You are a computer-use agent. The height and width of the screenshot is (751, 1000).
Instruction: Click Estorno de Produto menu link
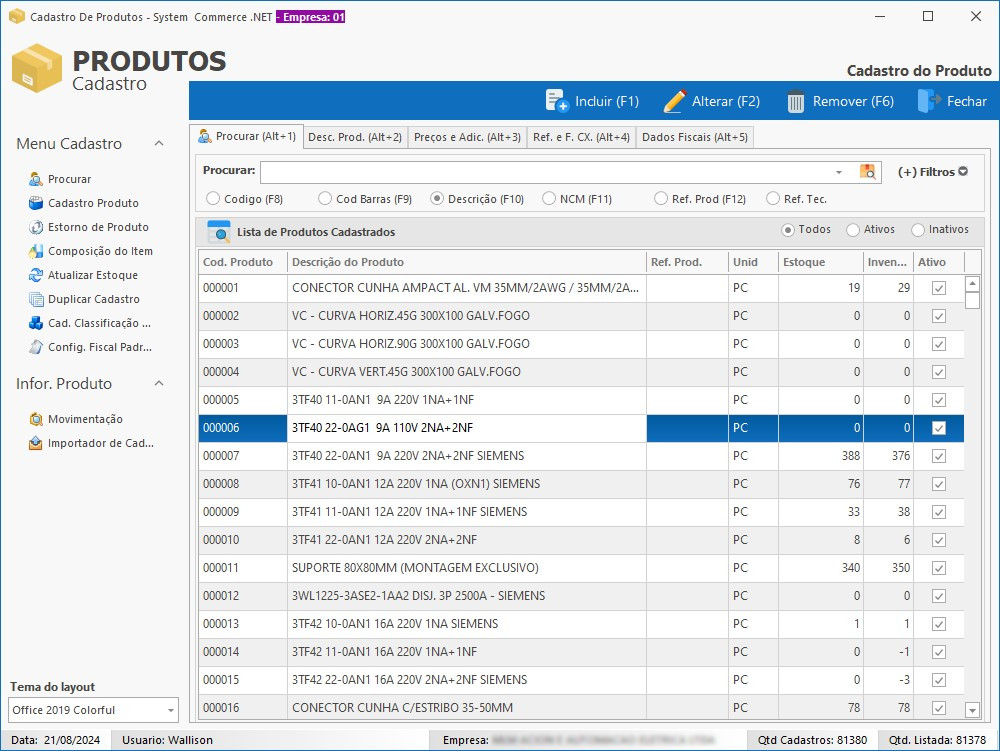pos(98,227)
